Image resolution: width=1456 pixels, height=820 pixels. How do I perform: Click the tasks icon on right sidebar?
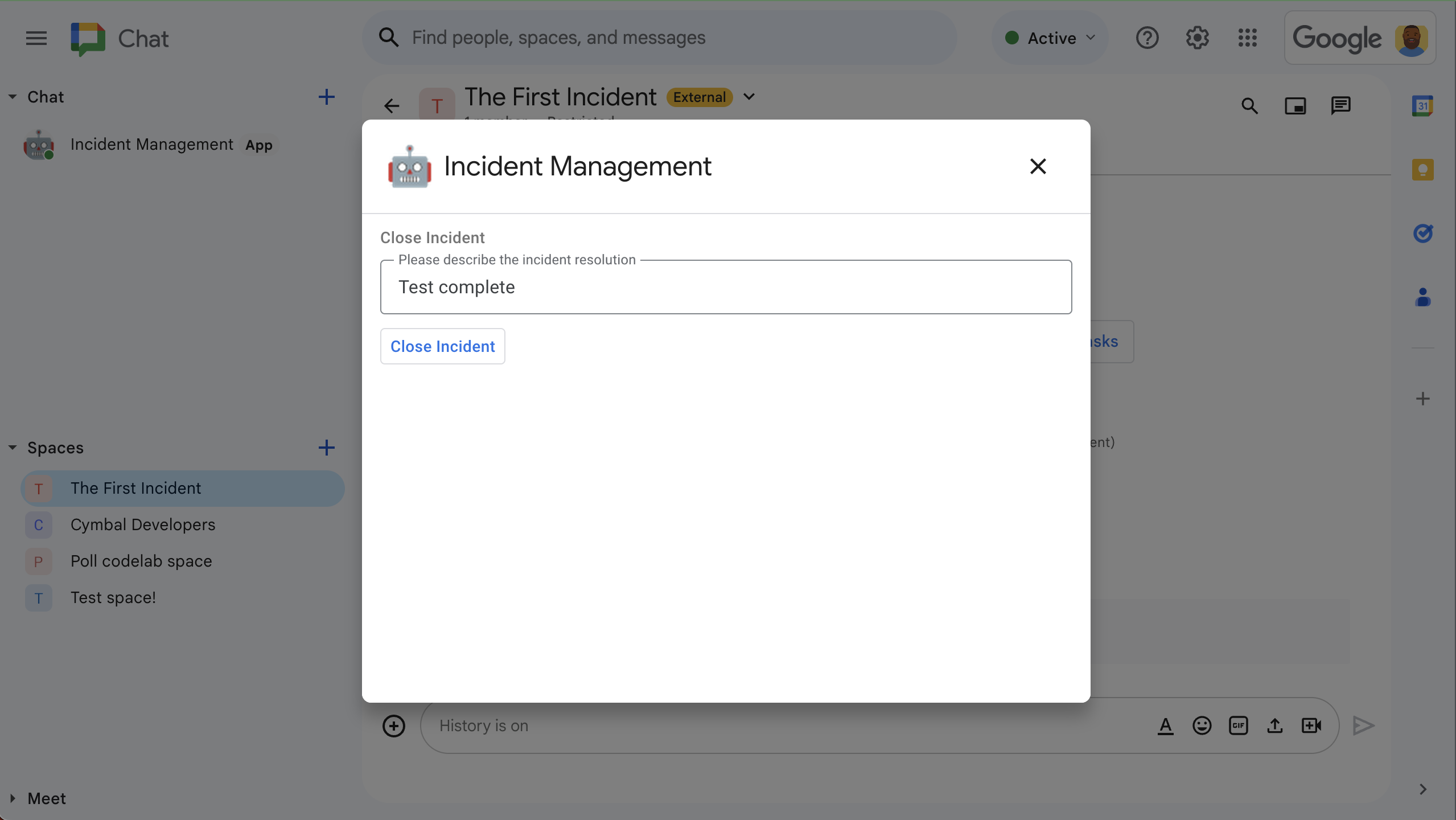pos(1422,232)
